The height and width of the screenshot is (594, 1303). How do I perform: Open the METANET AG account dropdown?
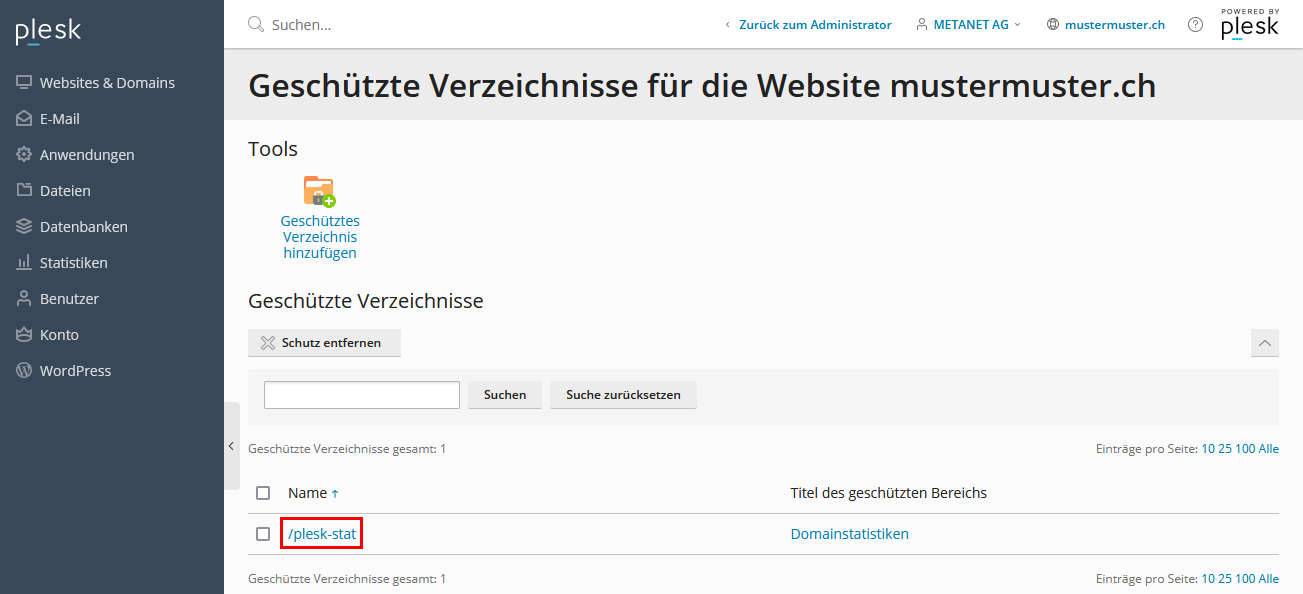(968, 25)
